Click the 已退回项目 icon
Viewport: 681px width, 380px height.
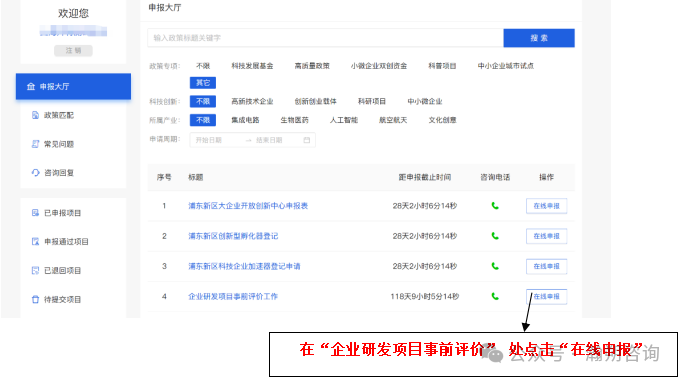coord(36,271)
